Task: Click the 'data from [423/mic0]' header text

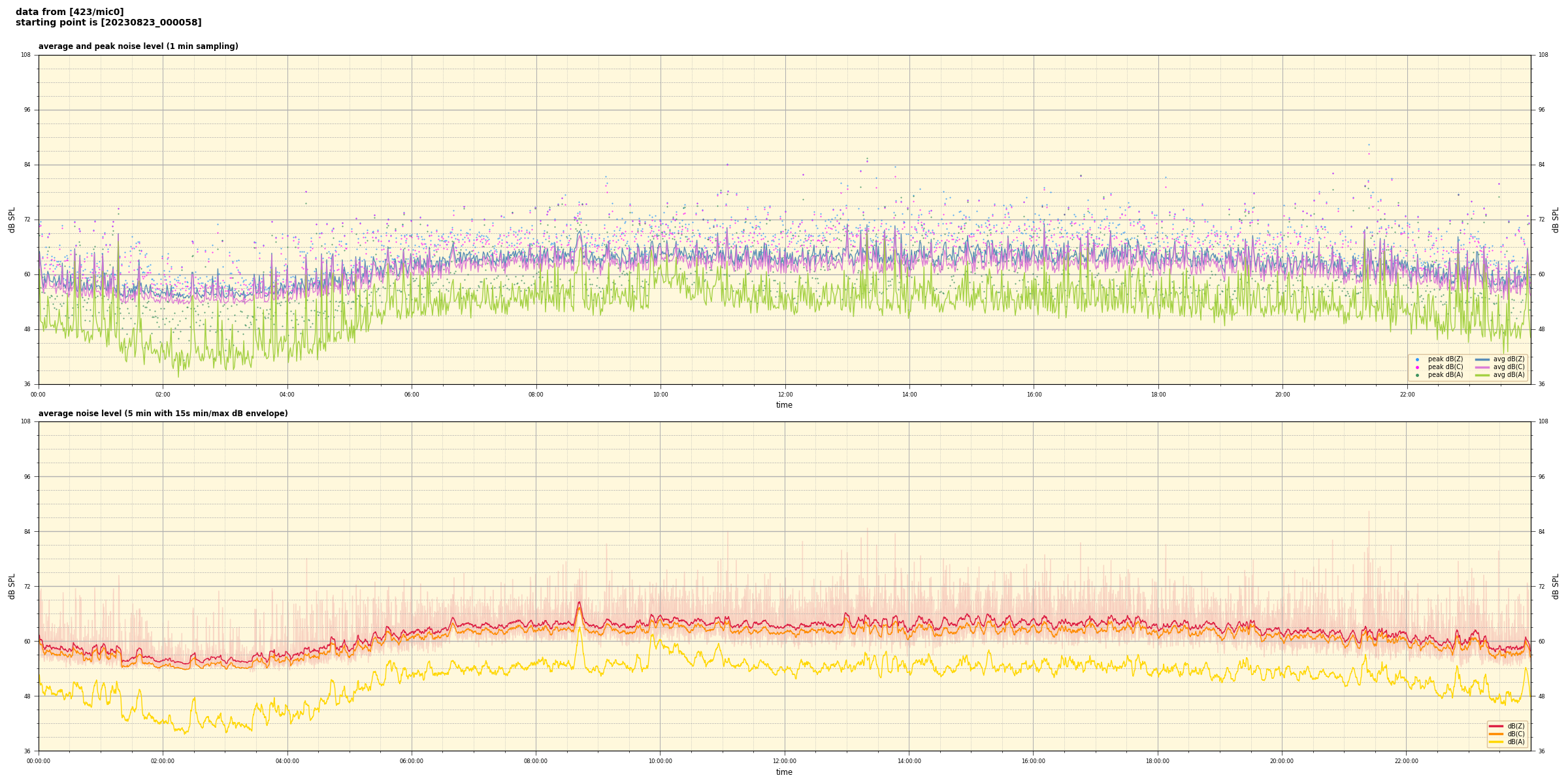Action: [x=69, y=12]
